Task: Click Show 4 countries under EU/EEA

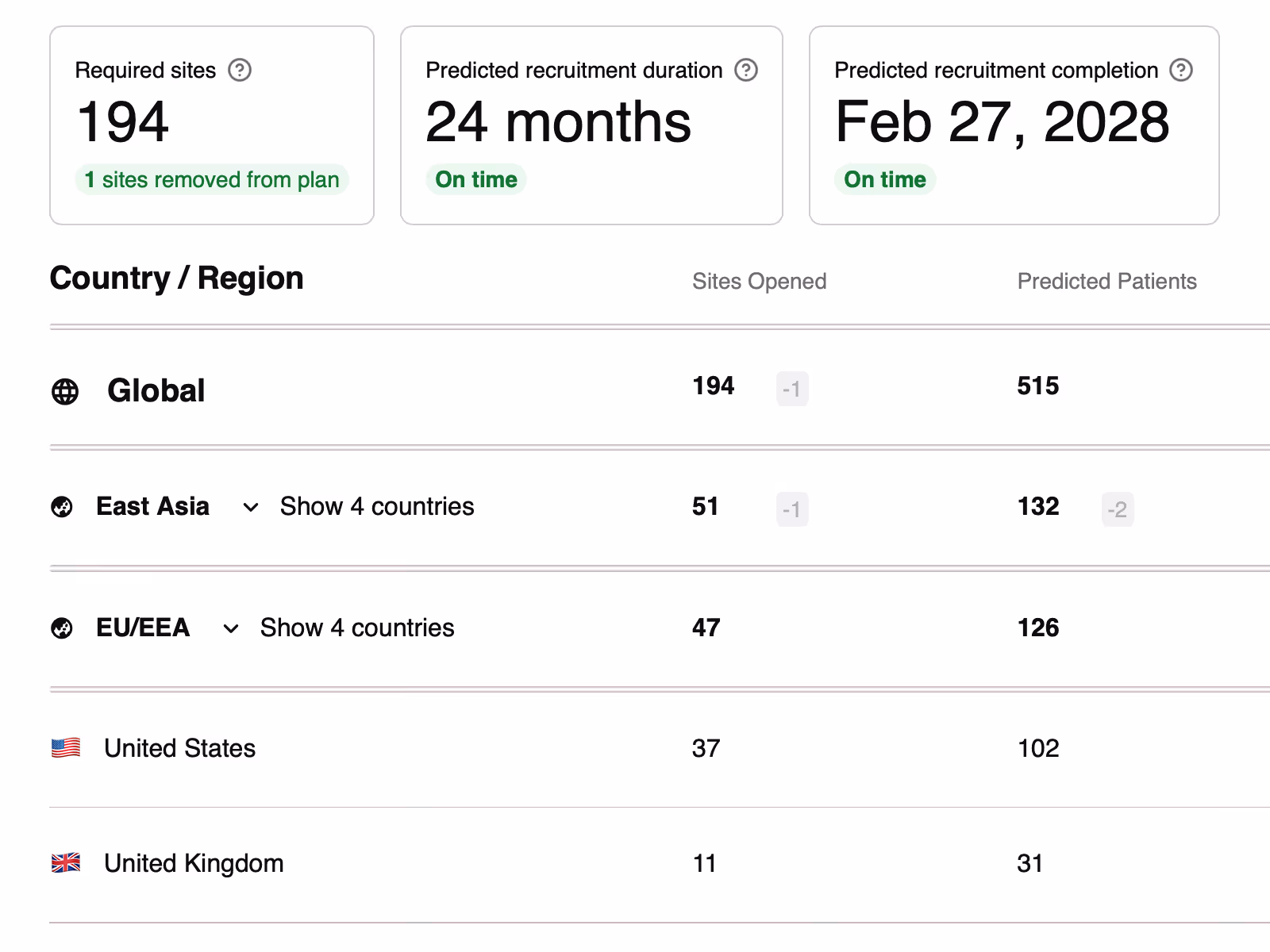Action: click(356, 627)
